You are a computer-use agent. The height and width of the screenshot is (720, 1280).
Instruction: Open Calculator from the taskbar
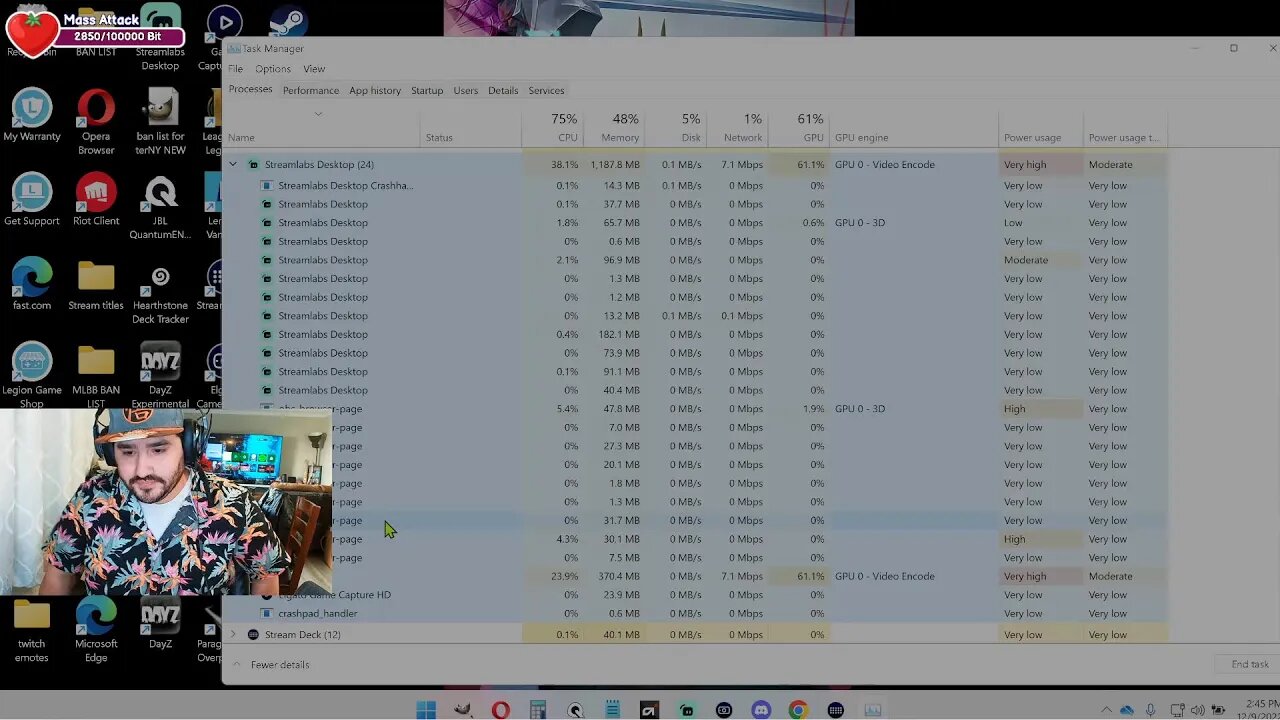tap(538, 710)
